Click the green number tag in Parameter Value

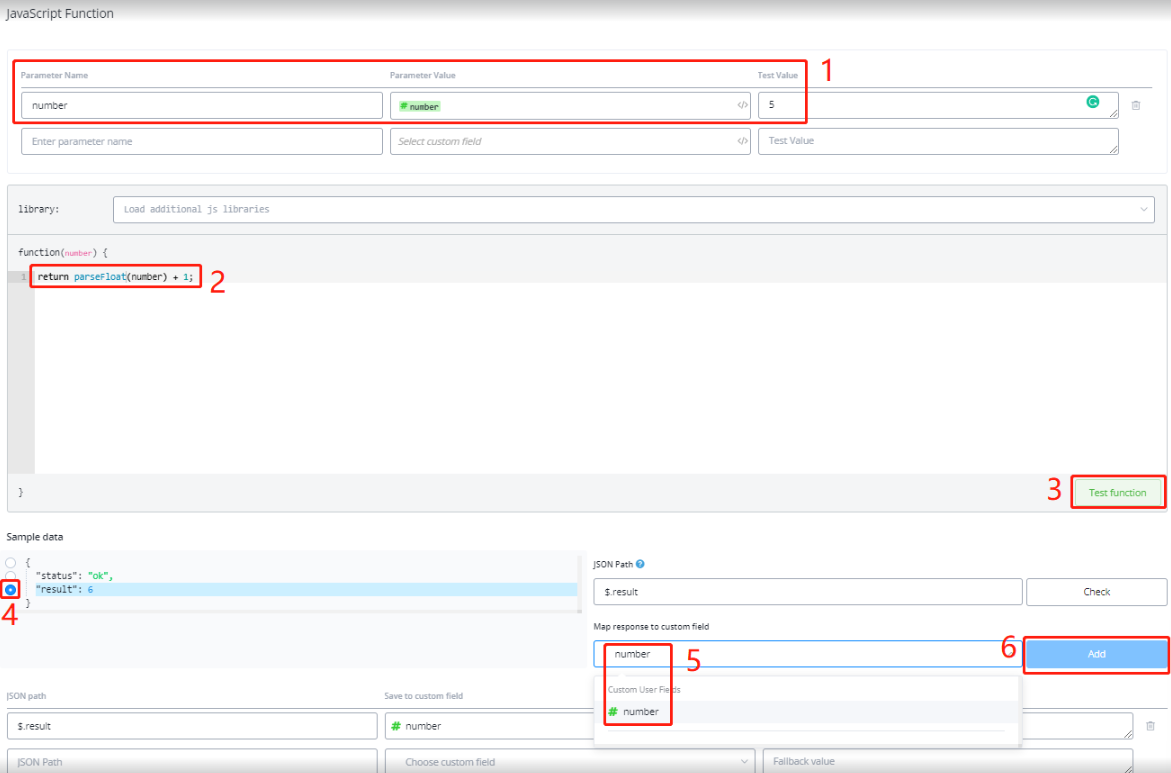click(420, 106)
